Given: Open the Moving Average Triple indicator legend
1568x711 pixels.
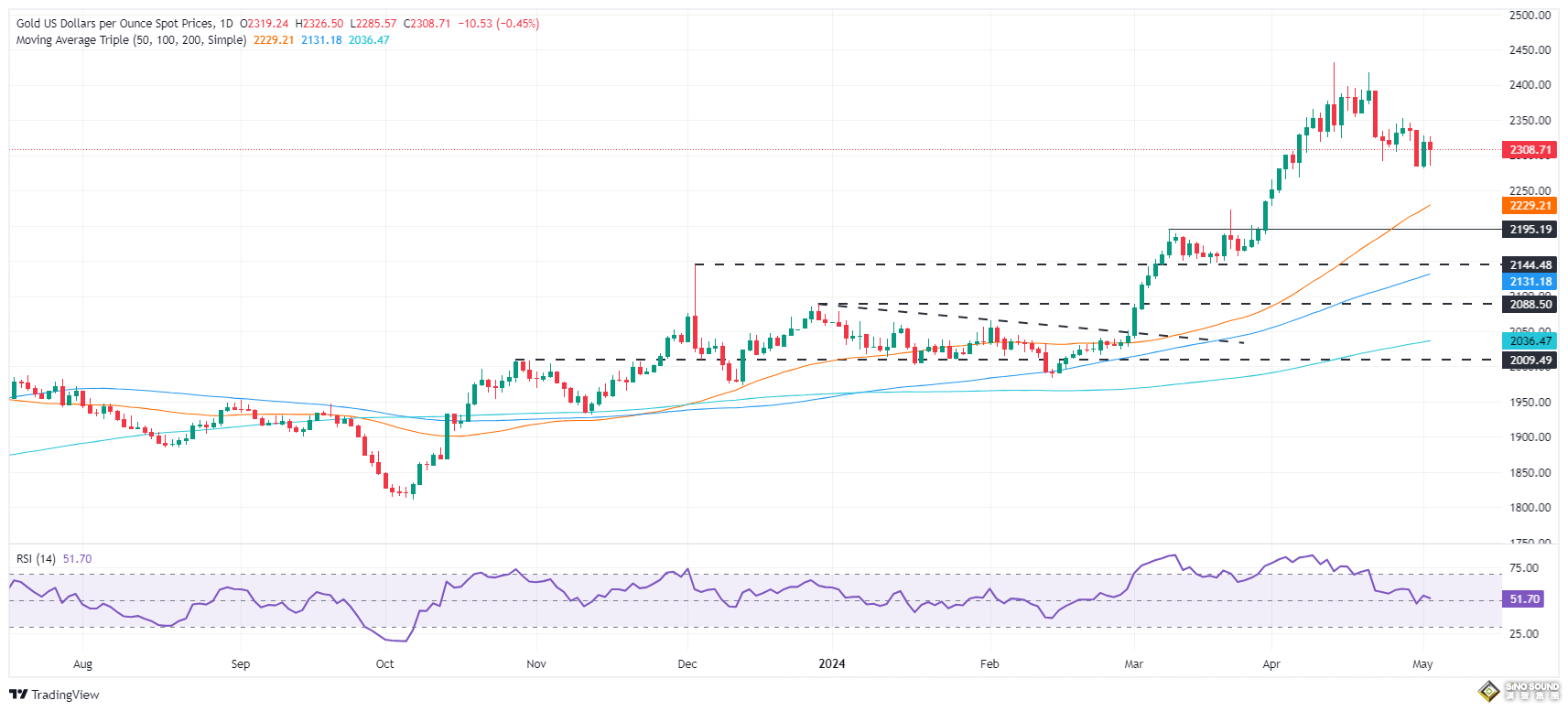Looking at the screenshot, I should (131, 40).
